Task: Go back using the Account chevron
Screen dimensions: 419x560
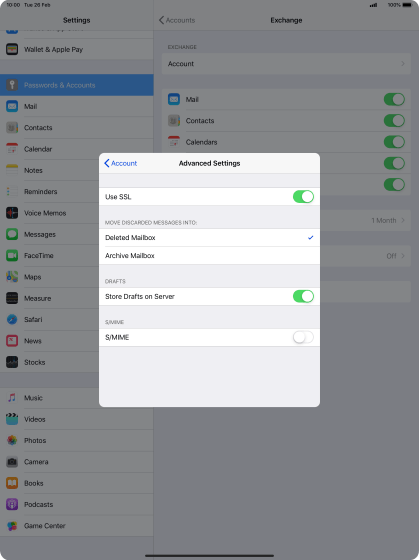Action: coord(120,163)
